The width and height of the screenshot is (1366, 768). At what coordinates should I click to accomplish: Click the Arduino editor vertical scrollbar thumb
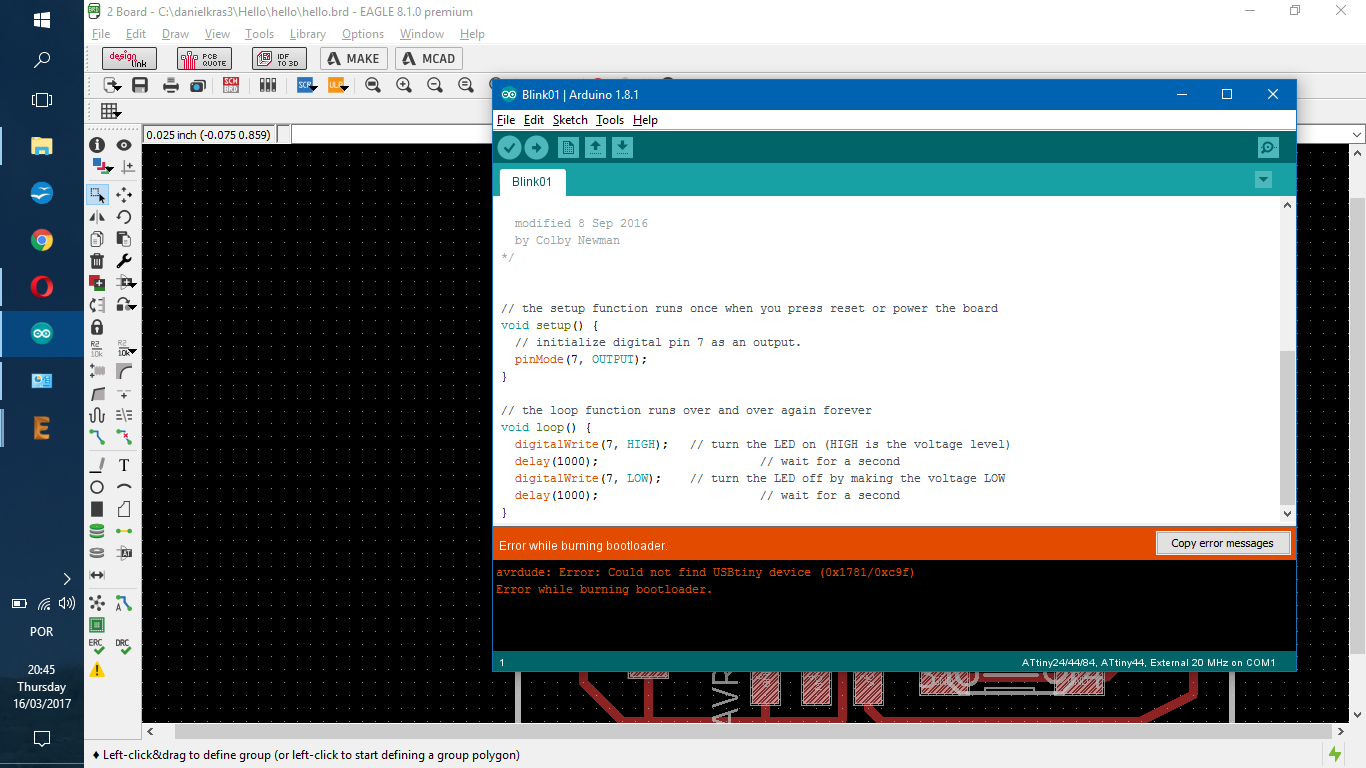1287,428
